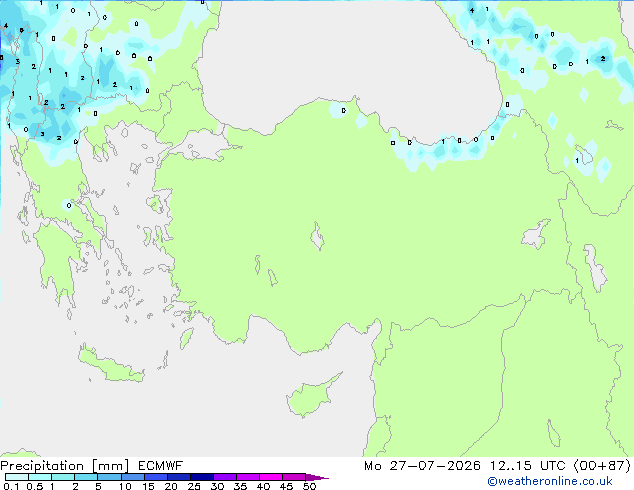Screen dimensions: 634x490
Task: Click the 40–45 mm magenta legend swatch
Action: pyautogui.click(x=271, y=477)
